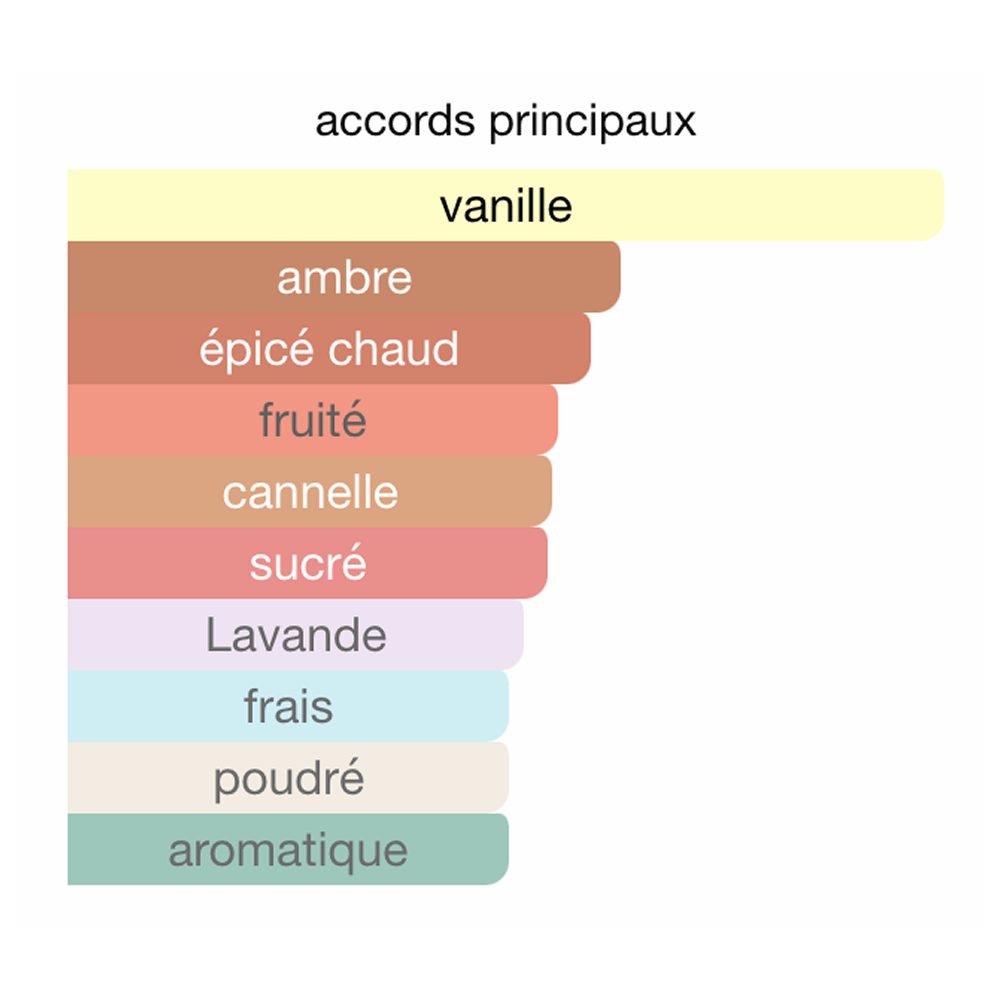Select the fruité accord bar

[x=313, y=420]
